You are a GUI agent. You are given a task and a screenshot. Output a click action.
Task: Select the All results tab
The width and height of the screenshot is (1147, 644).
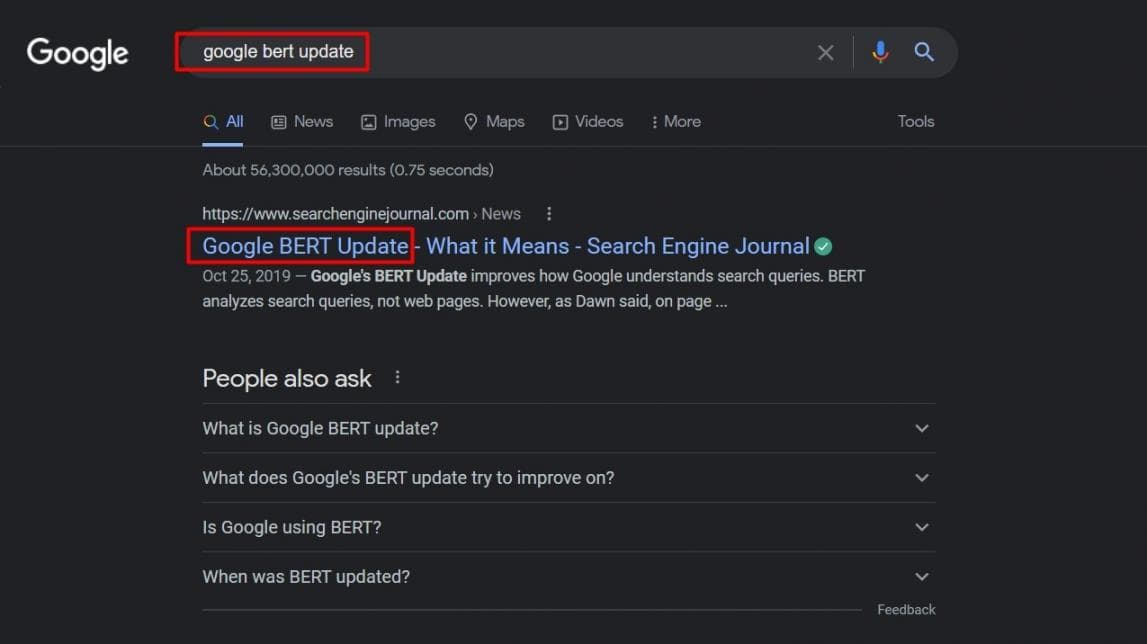pos(224,122)
